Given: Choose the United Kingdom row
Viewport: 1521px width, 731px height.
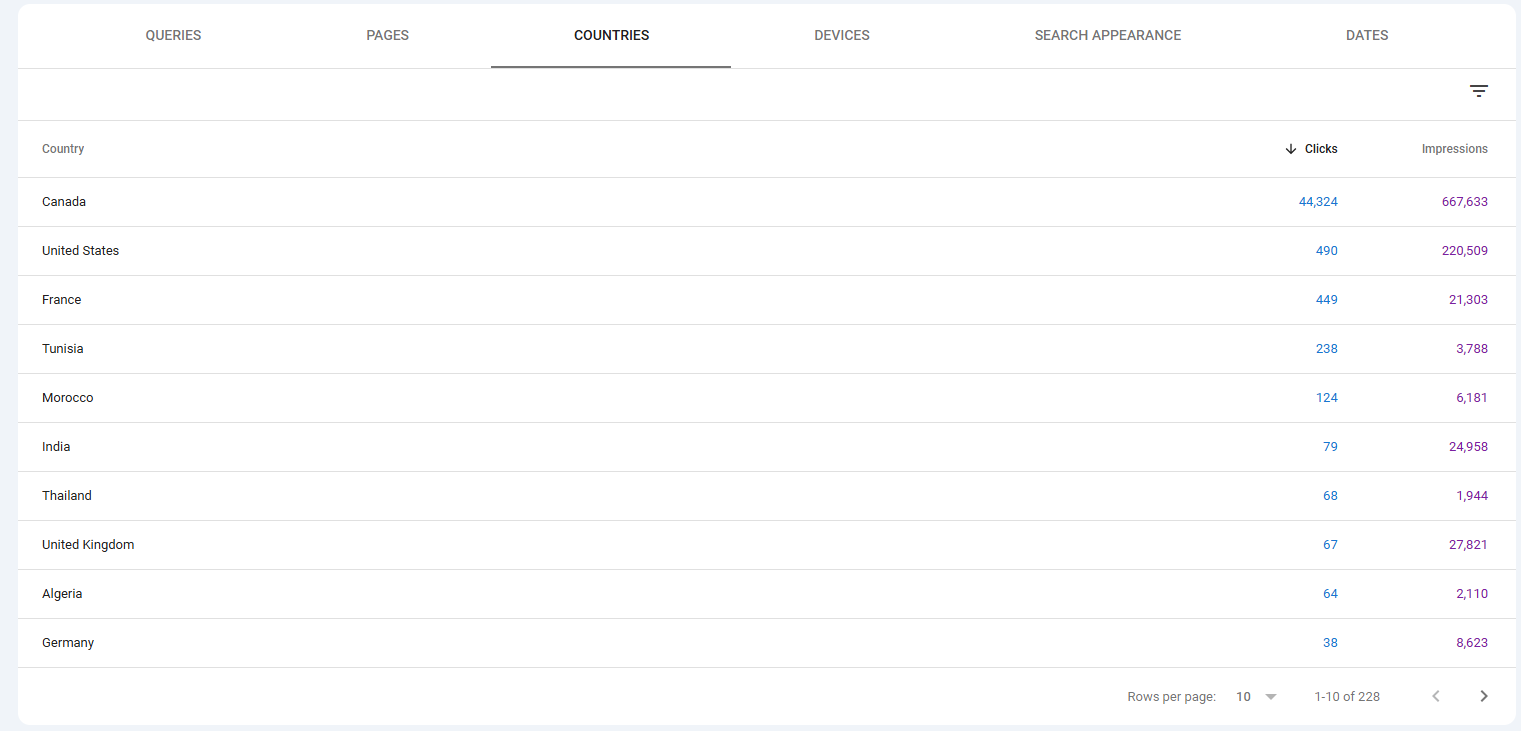Looking at the screenshot, I should (88, 545).
